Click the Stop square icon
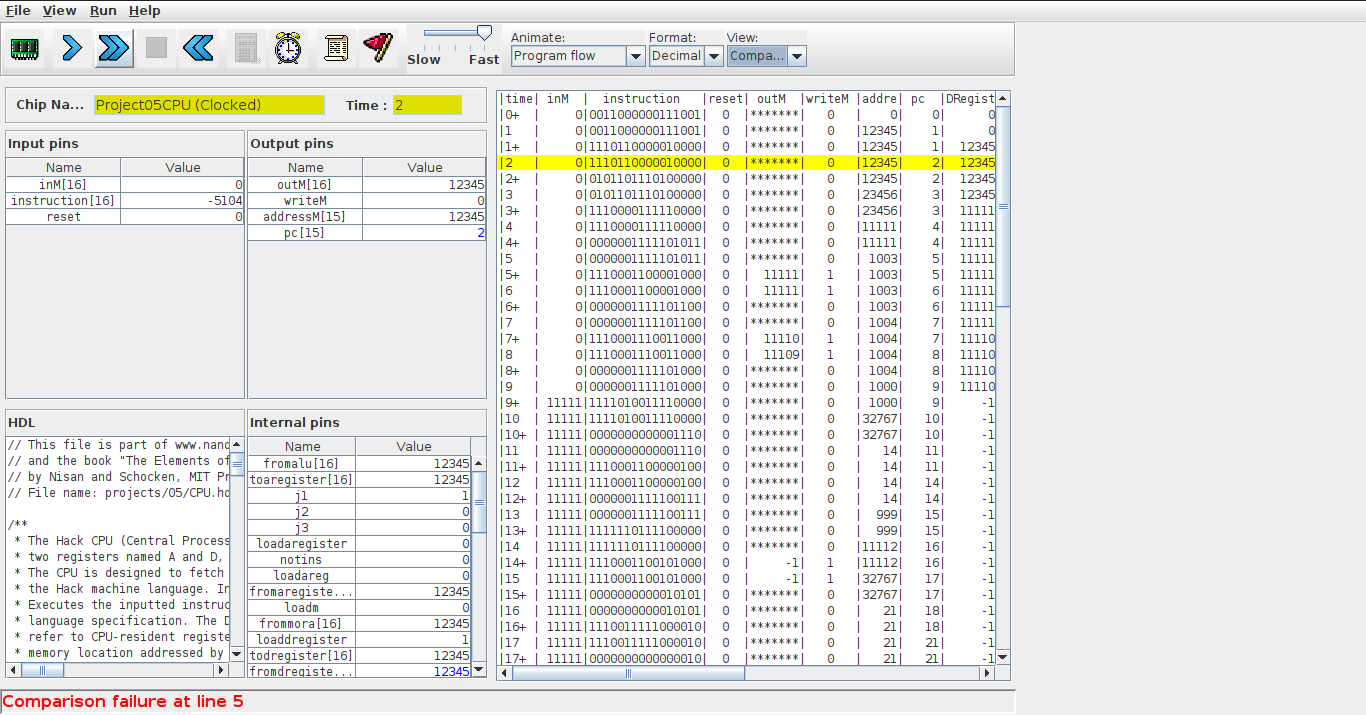1366x715 pixels. [x=156, y=48]
